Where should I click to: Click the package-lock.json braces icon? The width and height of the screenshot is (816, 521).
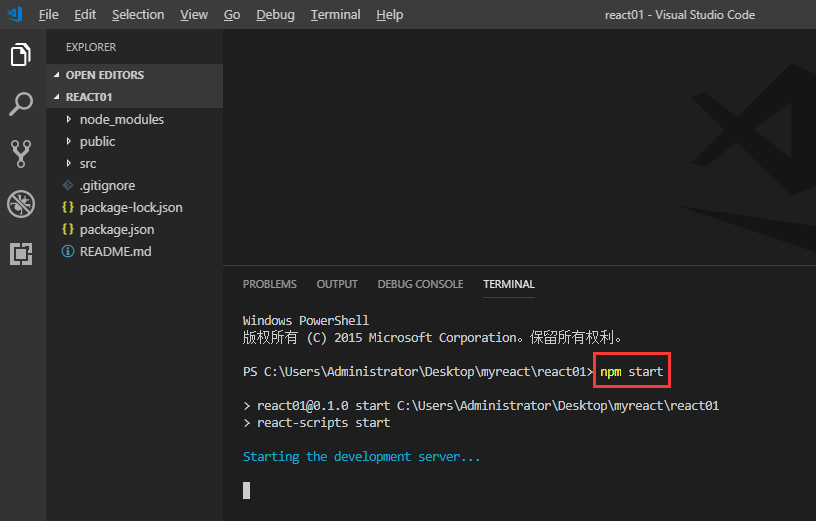tap(68, 207)
